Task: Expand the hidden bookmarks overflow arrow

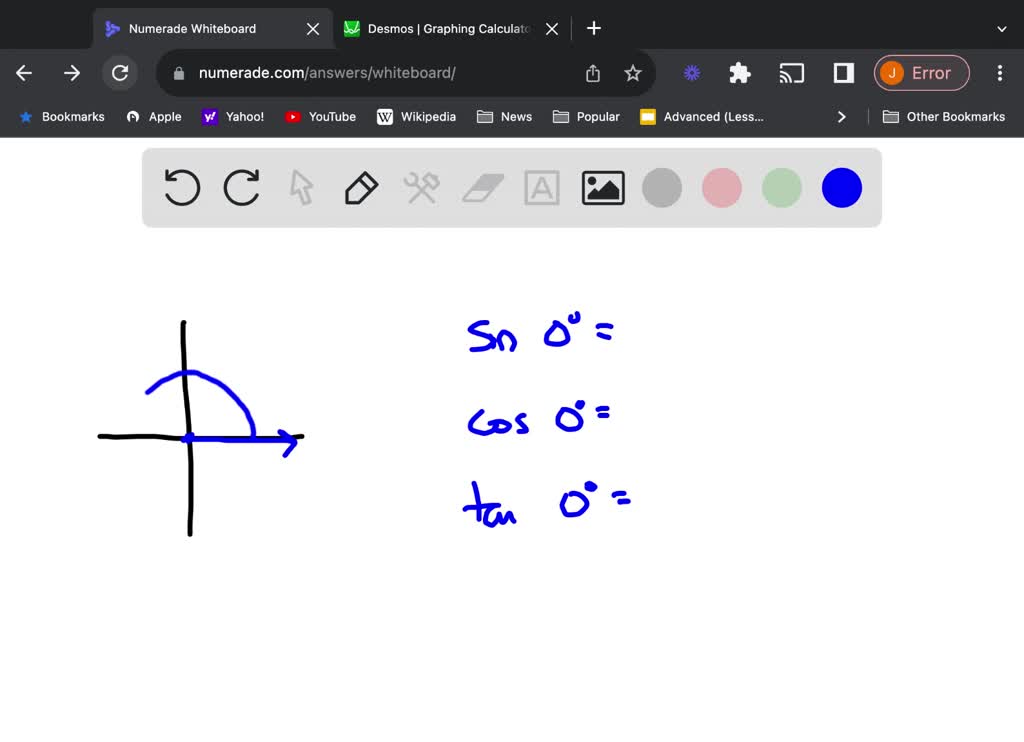Action: tap(842, 116)
